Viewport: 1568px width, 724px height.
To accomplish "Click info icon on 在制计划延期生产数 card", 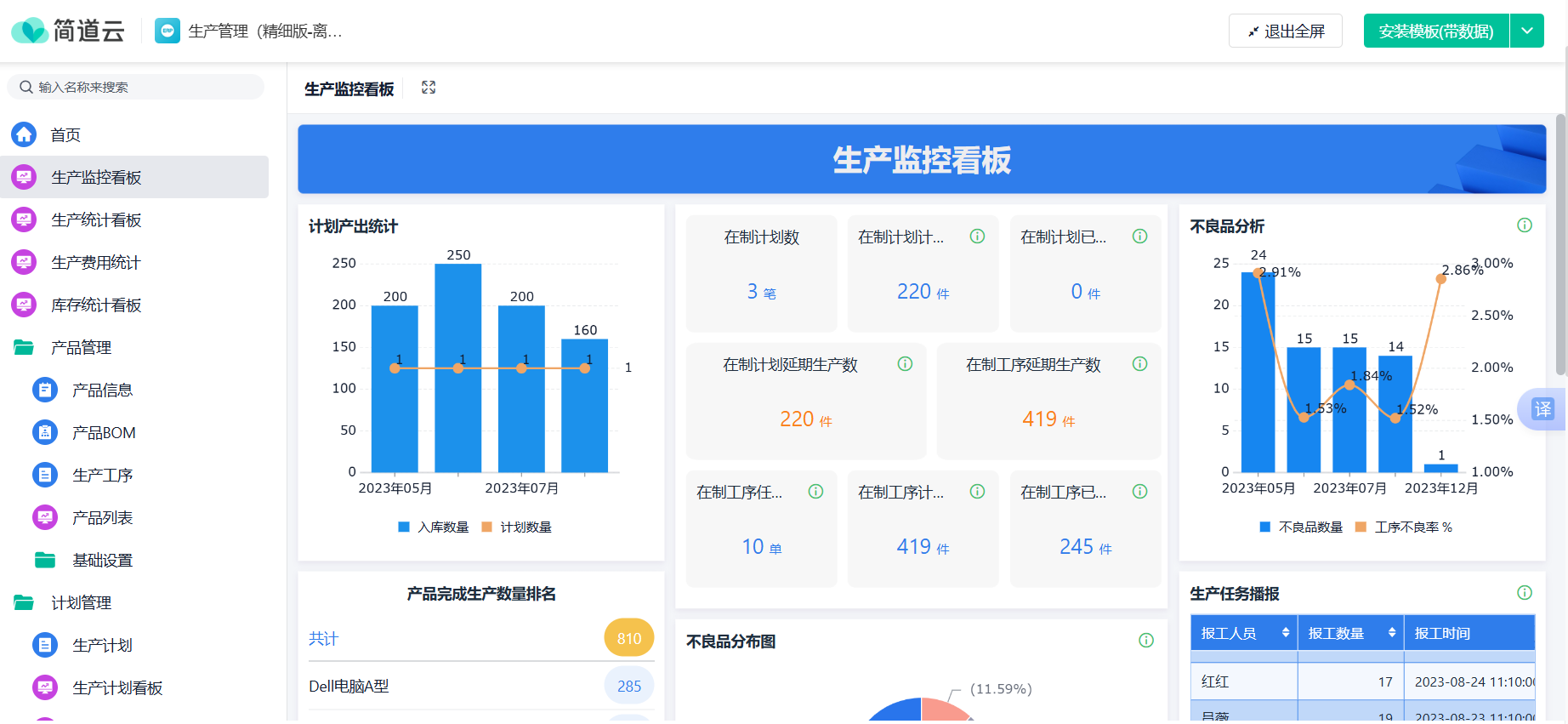I will click(x=906, y=364).
